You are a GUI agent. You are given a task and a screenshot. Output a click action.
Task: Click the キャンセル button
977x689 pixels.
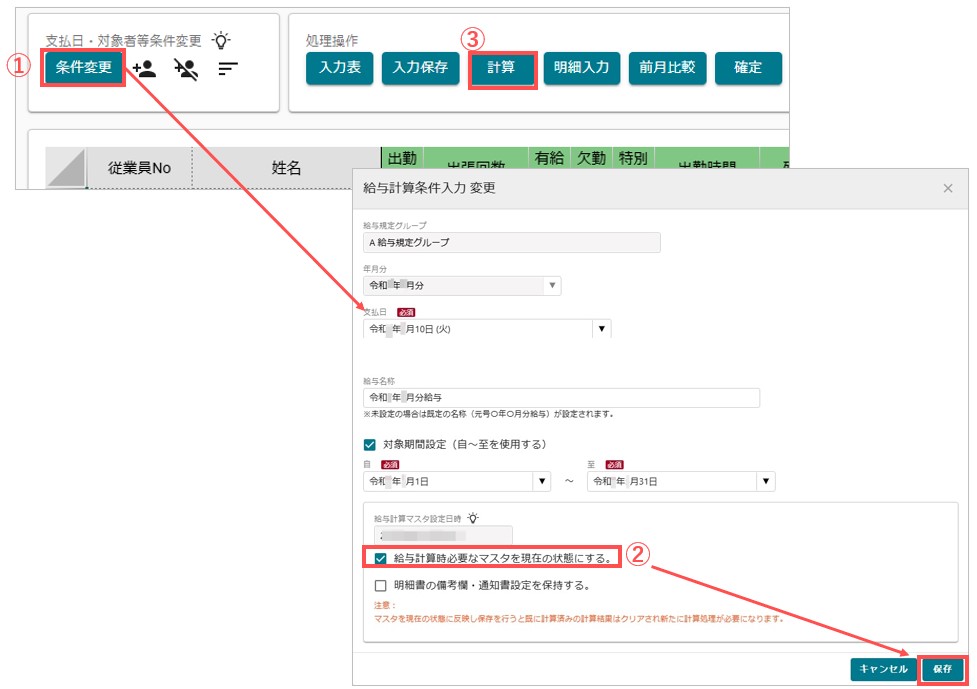(x=883, y=669)
